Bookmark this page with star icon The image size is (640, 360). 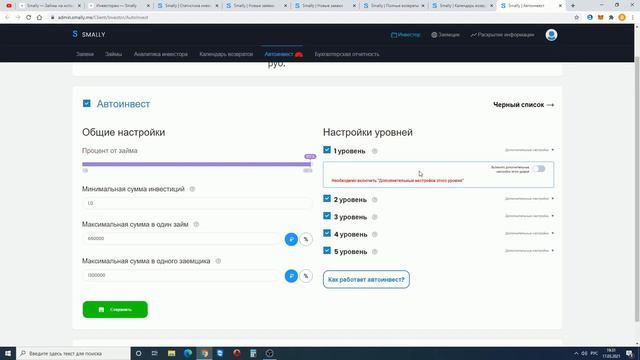[x=576, y=18]
